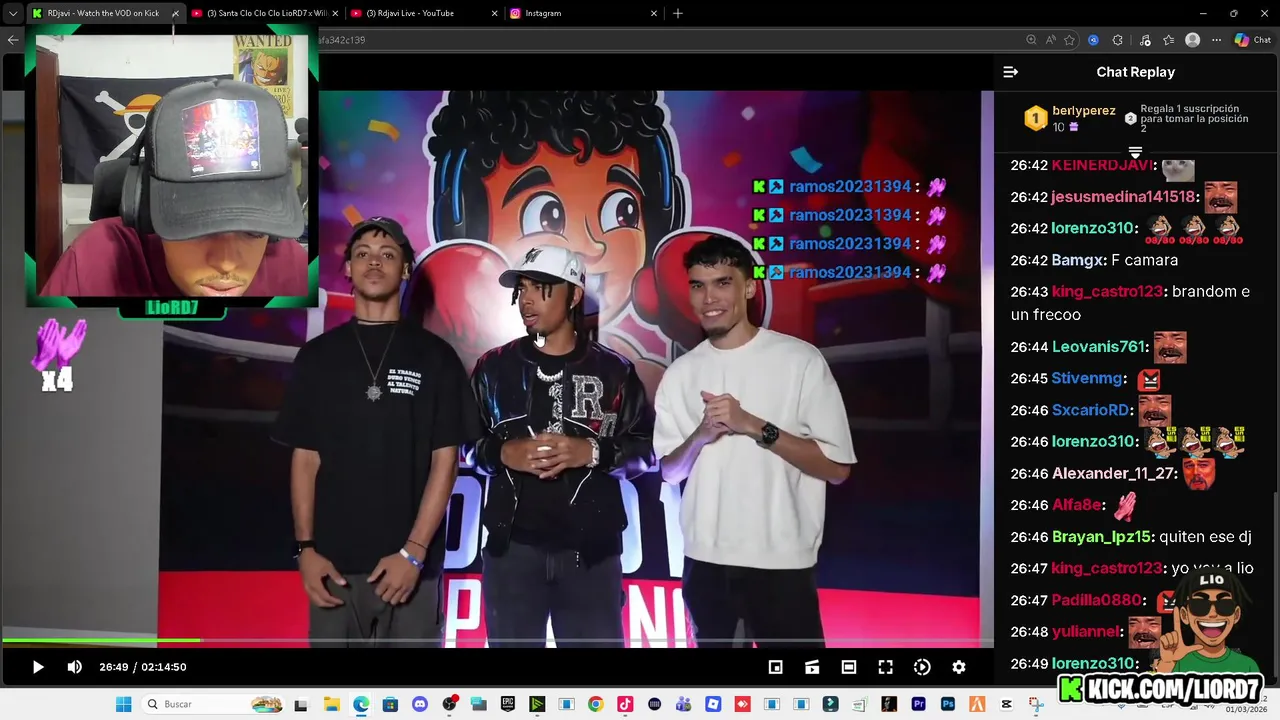
Task: Open a new browser tab
Action: (x=678, y=13)
